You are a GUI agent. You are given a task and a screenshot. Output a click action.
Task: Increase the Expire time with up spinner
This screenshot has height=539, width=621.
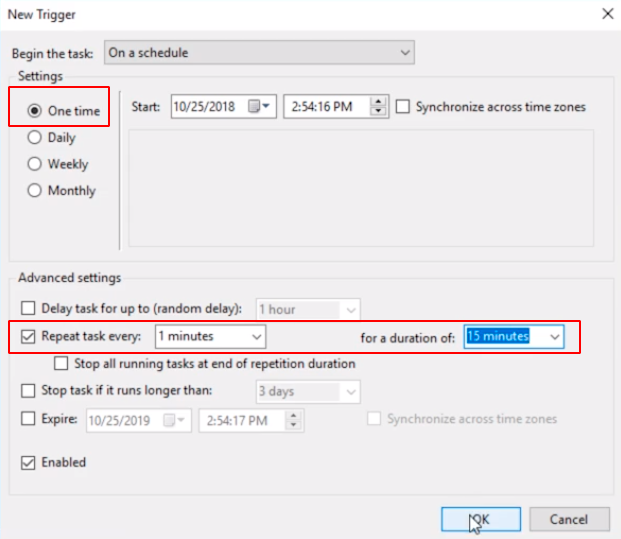(x=293, y=415)
